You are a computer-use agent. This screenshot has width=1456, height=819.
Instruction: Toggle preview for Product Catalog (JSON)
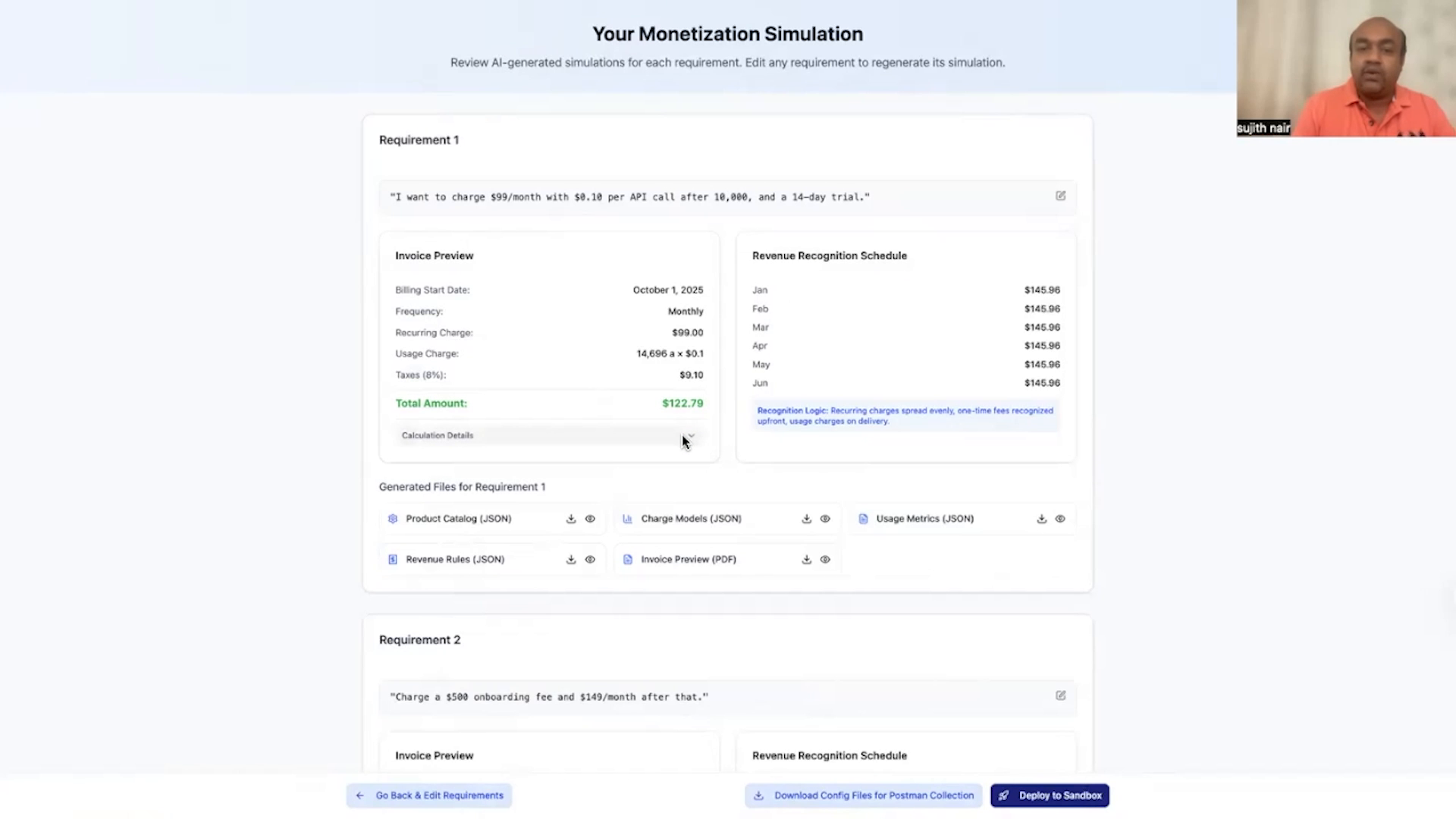(x=590, y=518)
